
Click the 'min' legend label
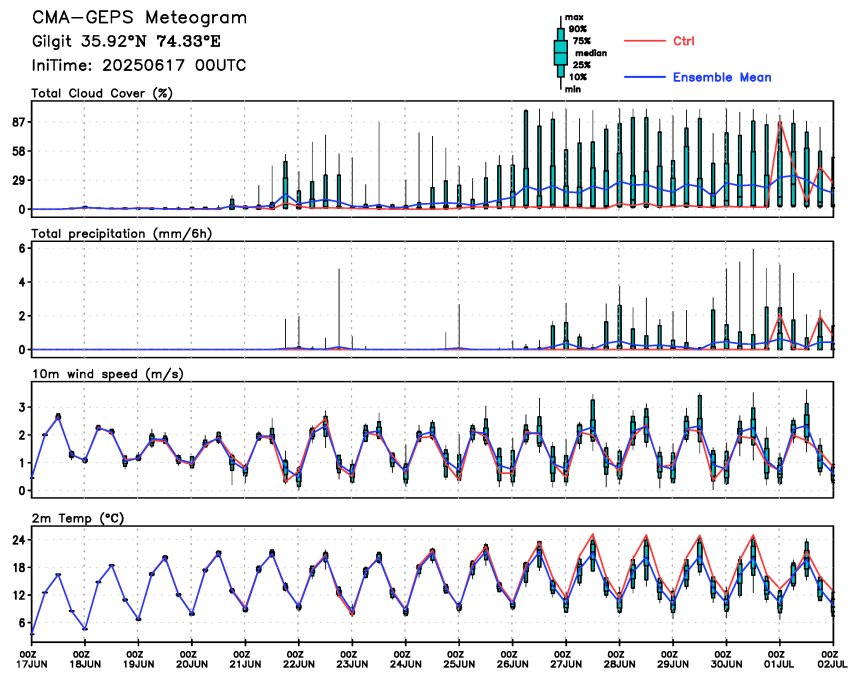pos(573,89)
